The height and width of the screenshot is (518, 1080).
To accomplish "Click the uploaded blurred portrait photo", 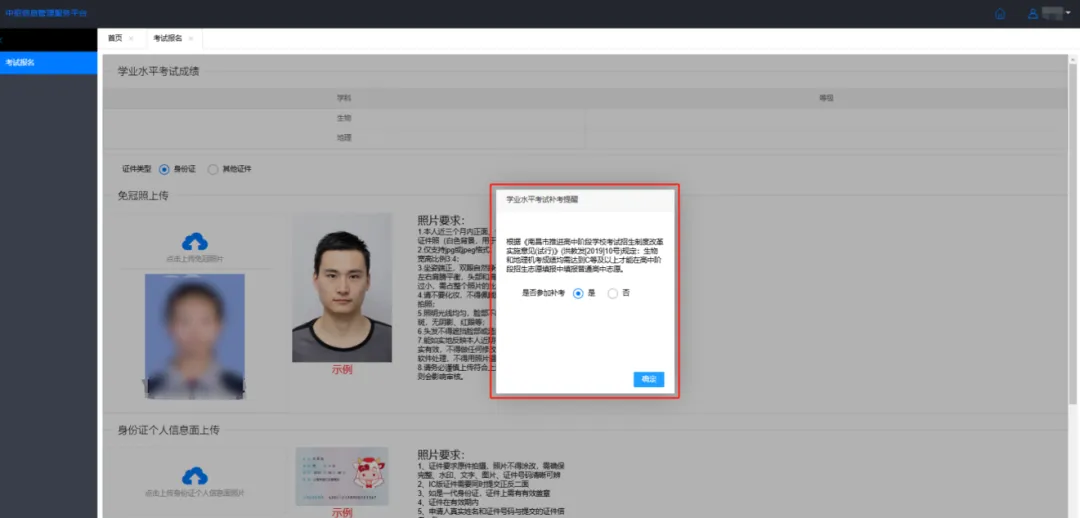I will pos(194,336).
